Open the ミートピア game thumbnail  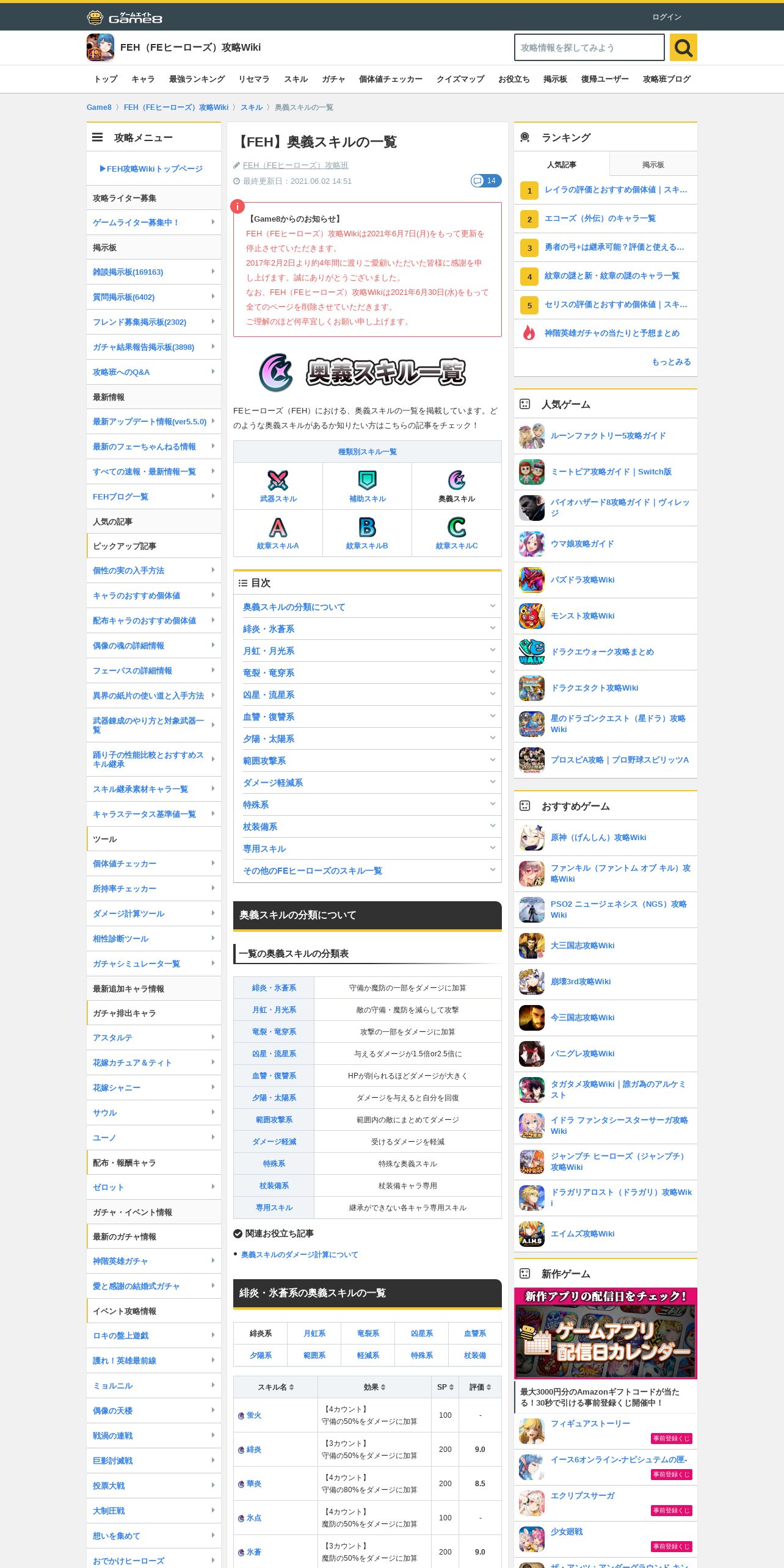point(532,472)
